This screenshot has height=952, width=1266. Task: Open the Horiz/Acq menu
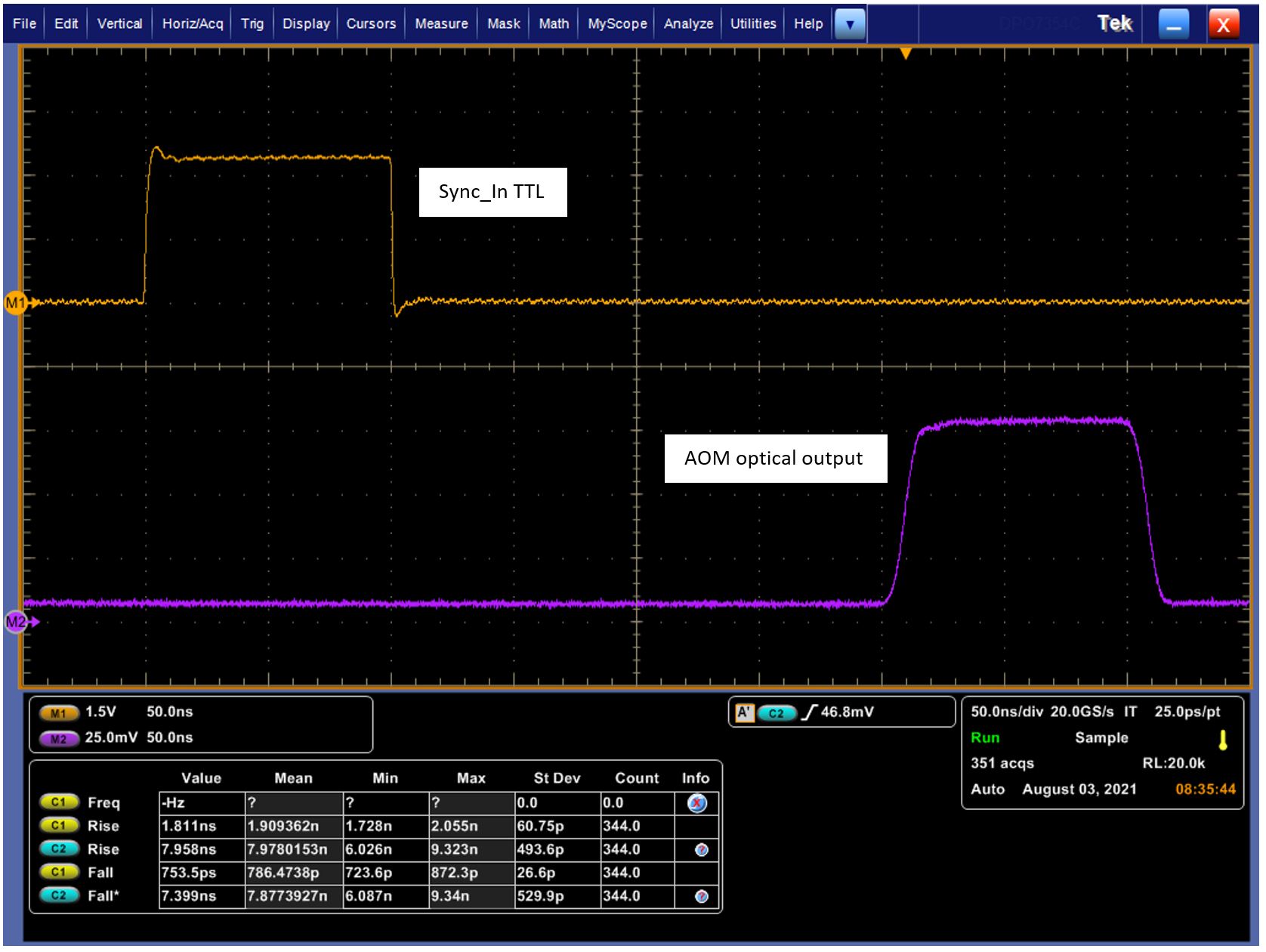(x=193, y=23)
